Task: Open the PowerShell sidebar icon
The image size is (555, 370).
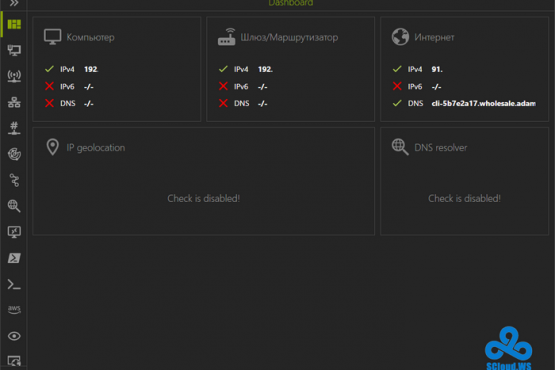Action: click(x=14, y=258)
